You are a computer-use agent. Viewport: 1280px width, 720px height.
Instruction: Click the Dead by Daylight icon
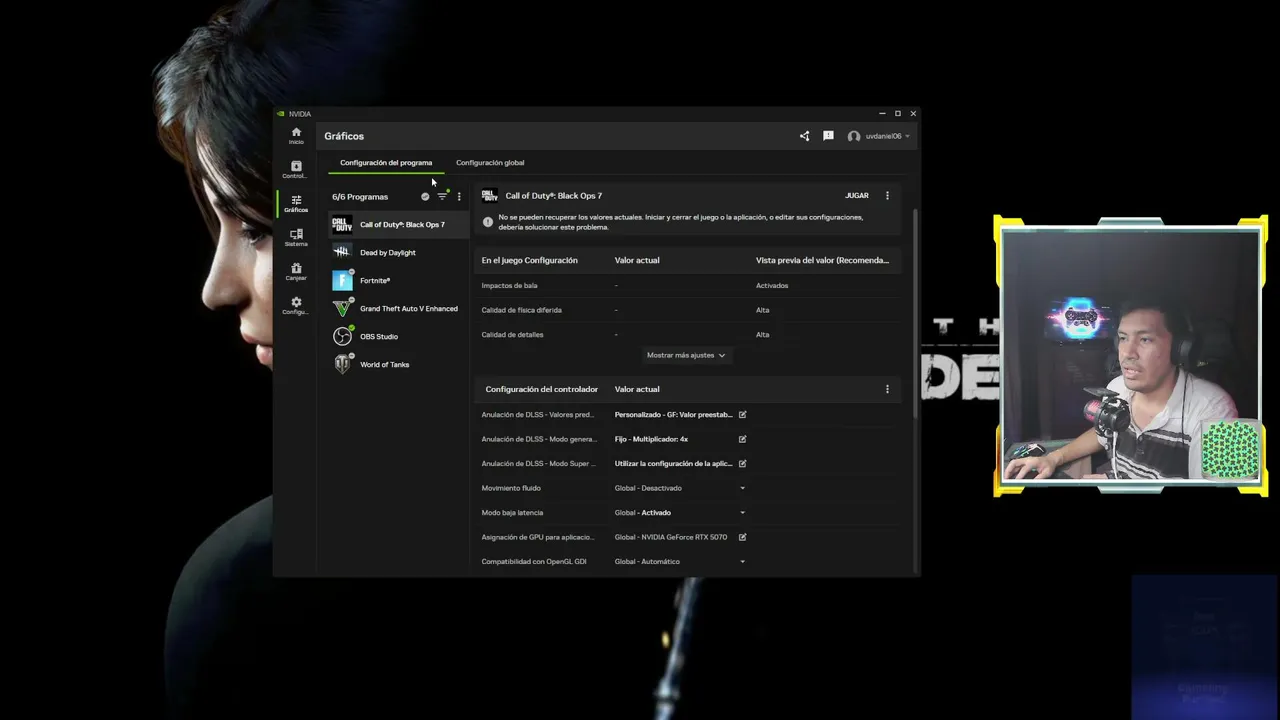(x=342, y=252)
